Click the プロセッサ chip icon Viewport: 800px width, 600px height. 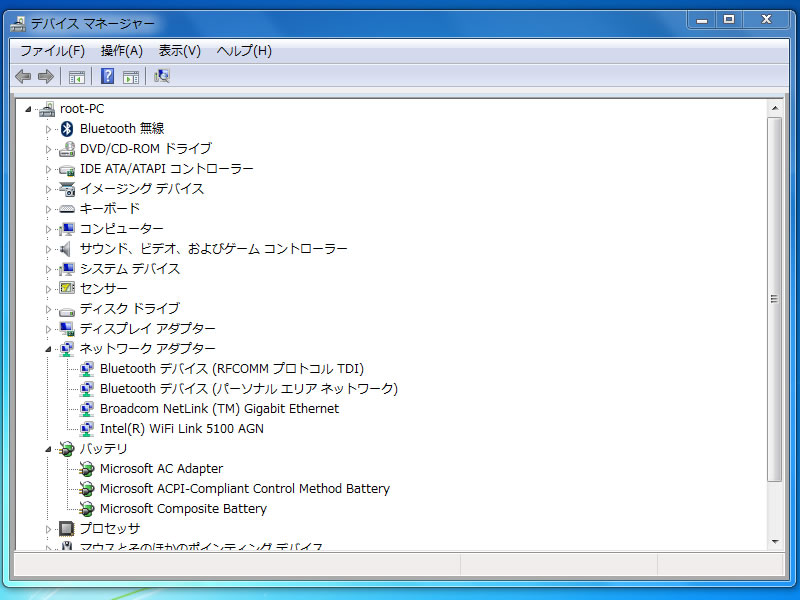(x=67, y=529)
